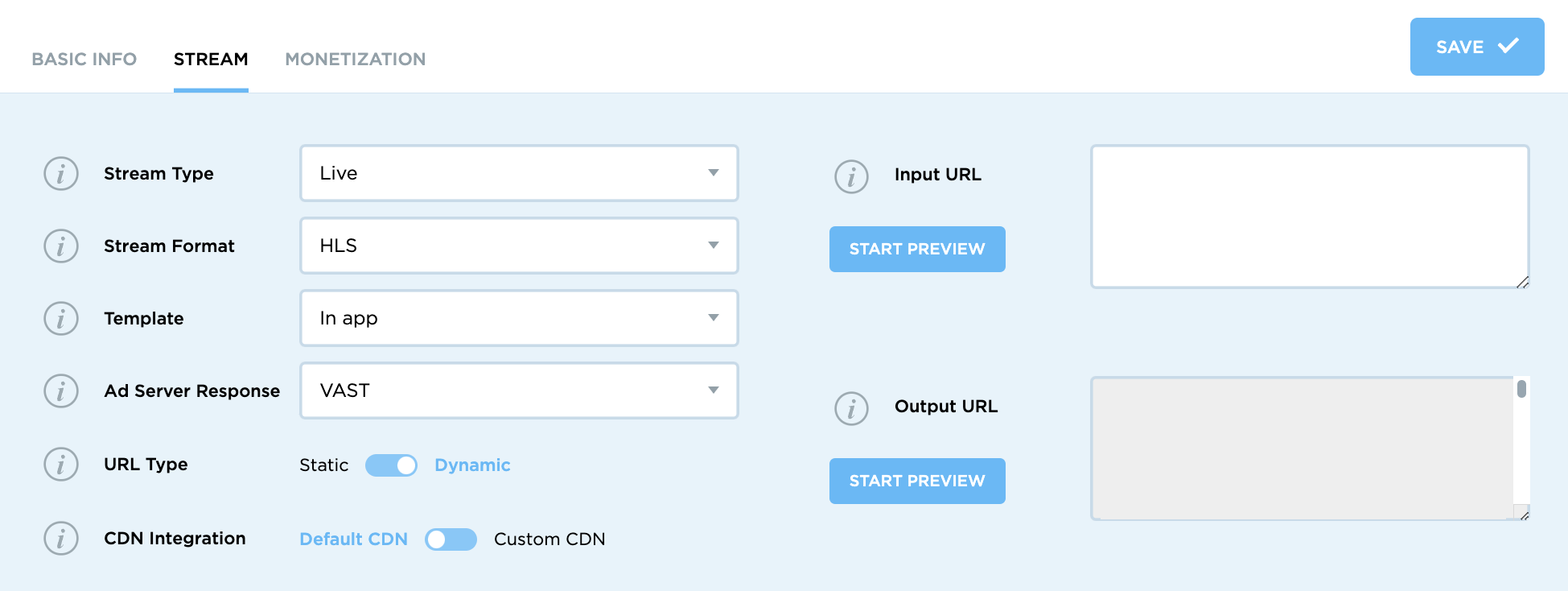Click the Output URL box scrollbar thumb
The image size is (1568, 591).
[1521, 389]
